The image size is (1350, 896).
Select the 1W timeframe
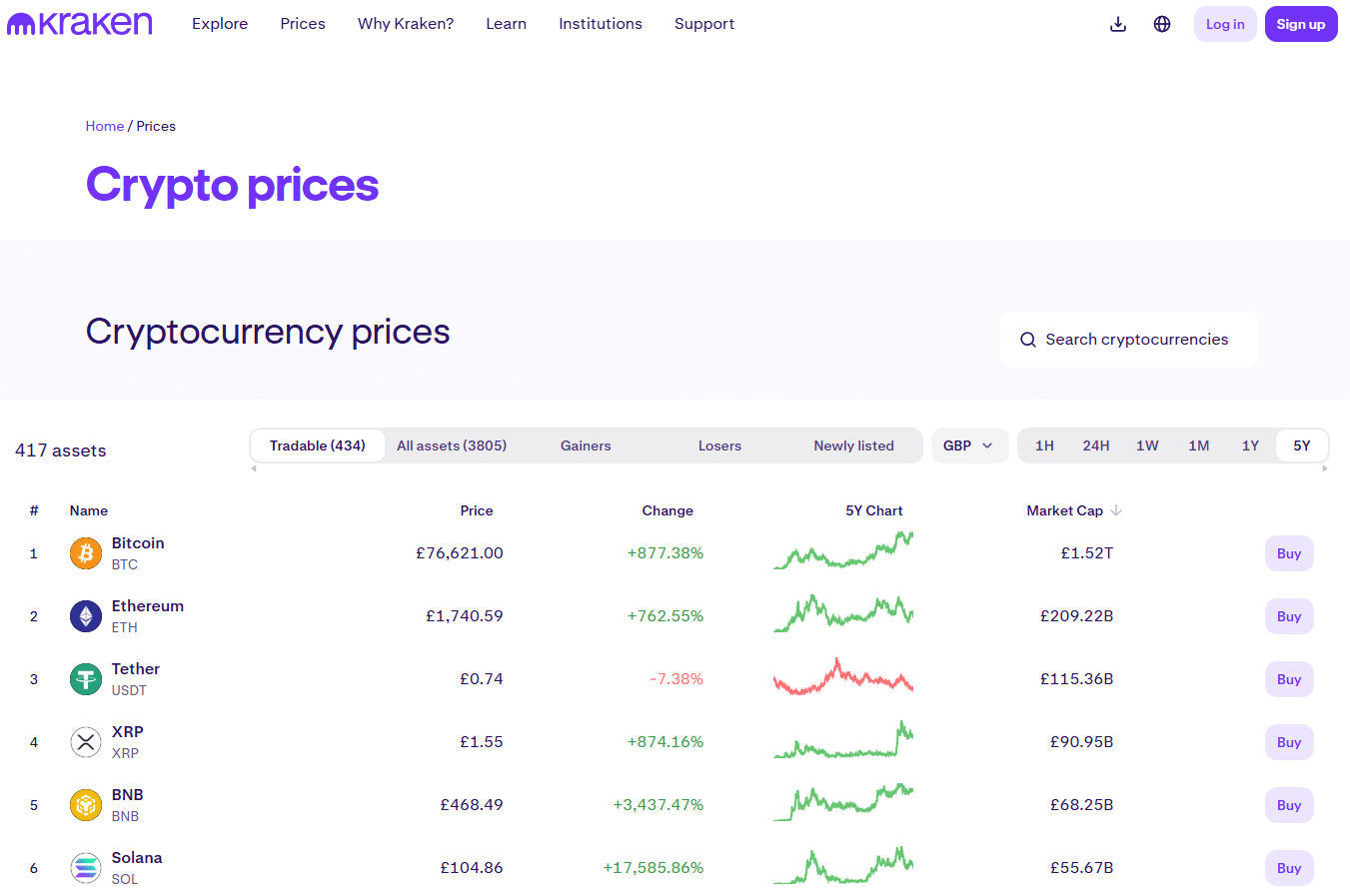point(1147,446)
